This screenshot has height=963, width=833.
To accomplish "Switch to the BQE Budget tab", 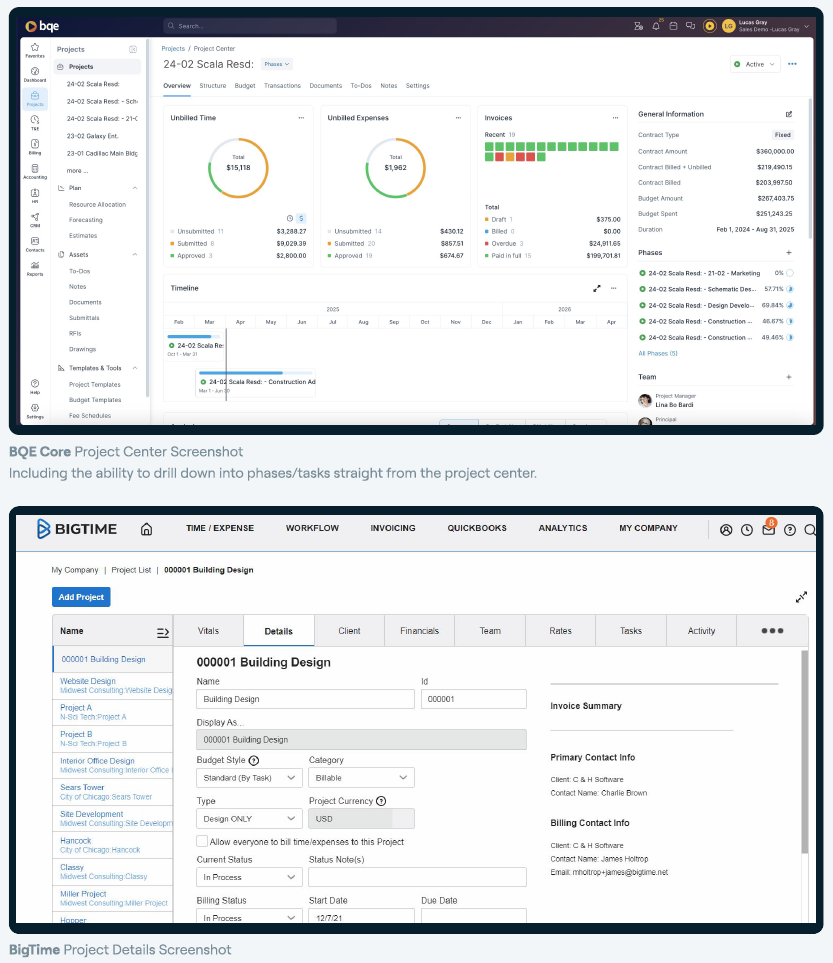I will 244,86.
